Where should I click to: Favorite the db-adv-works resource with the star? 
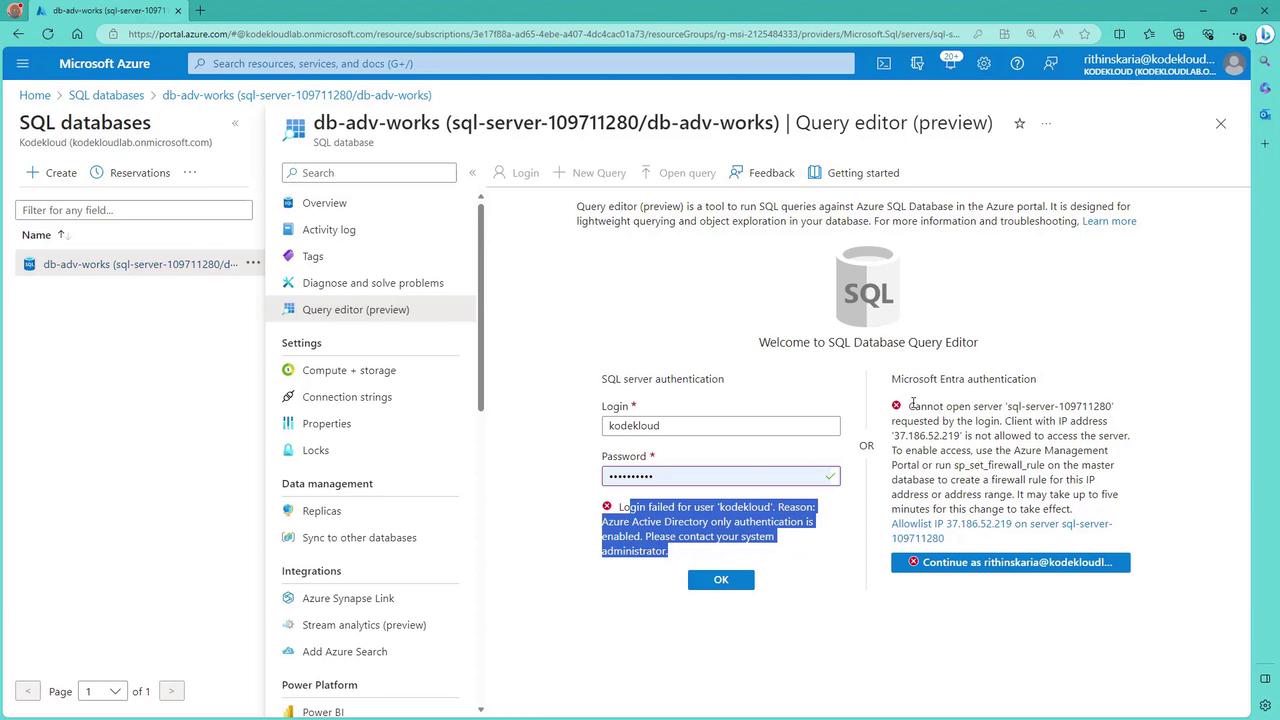(x=1019, y=123)
